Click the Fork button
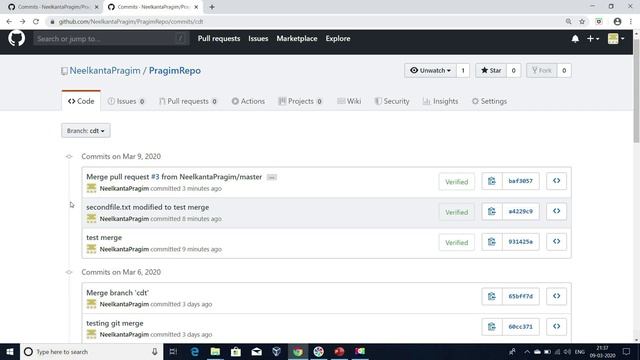Viewport: 640px width, 360px height. [542, 70]
